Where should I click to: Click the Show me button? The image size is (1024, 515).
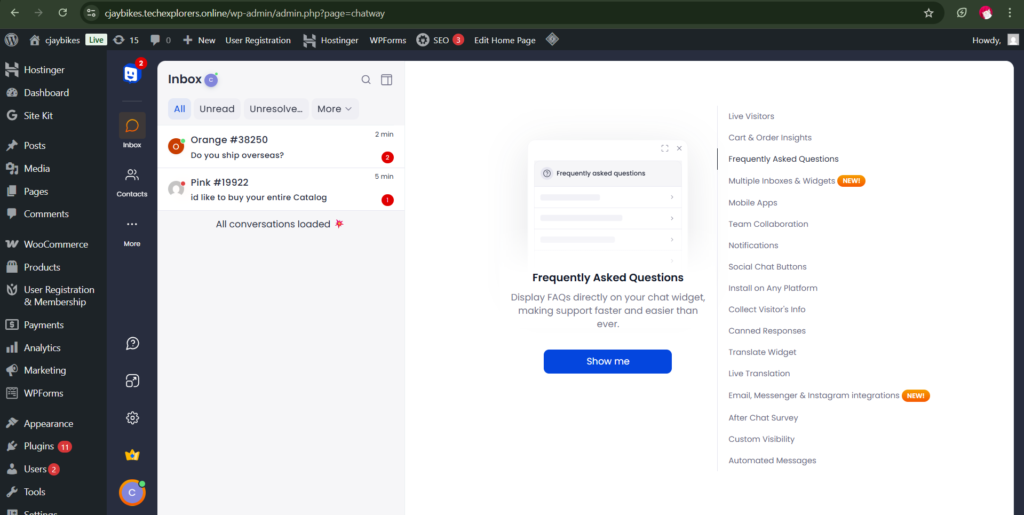pos(607,361)
